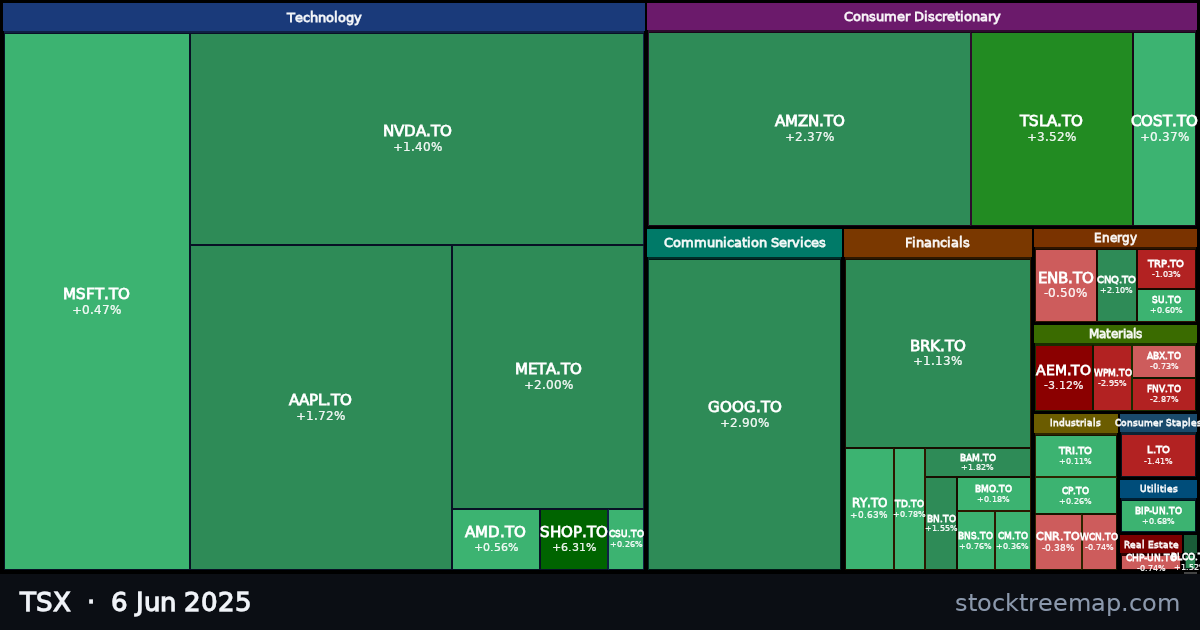1200x630 pixels.
Task: Select the AEM.TO -3.12% tile
Action: 1063,377
